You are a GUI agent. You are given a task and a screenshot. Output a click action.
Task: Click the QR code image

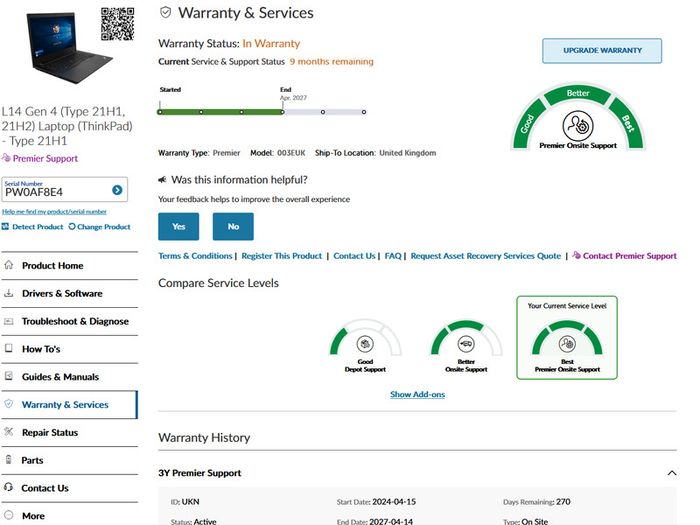tap(117, 24)
